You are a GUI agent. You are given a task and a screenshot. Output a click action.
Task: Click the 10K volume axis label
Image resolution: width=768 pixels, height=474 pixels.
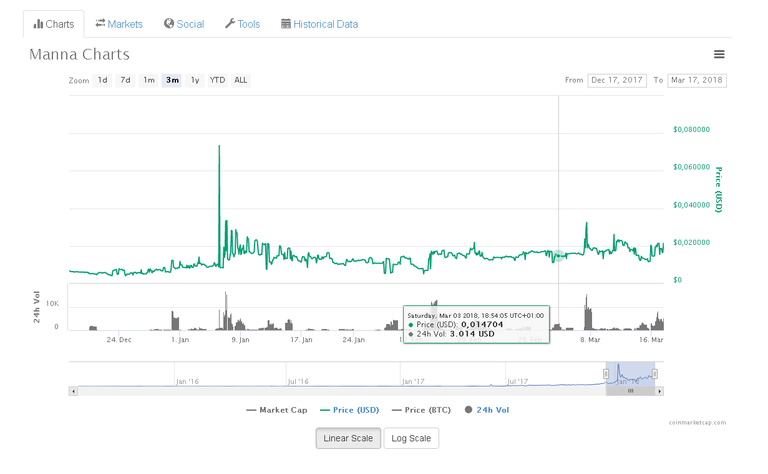[x=52, y=304]
